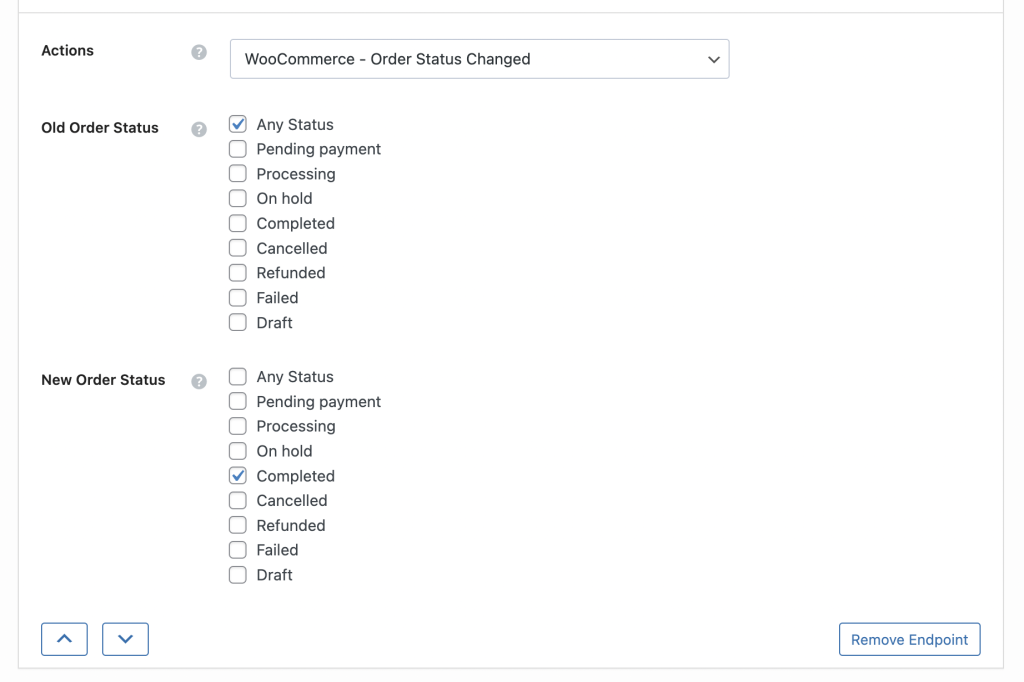Check Pending payment under Old Order Status
The width and height of the screenshot is (1024, 682).
(237, 148)
